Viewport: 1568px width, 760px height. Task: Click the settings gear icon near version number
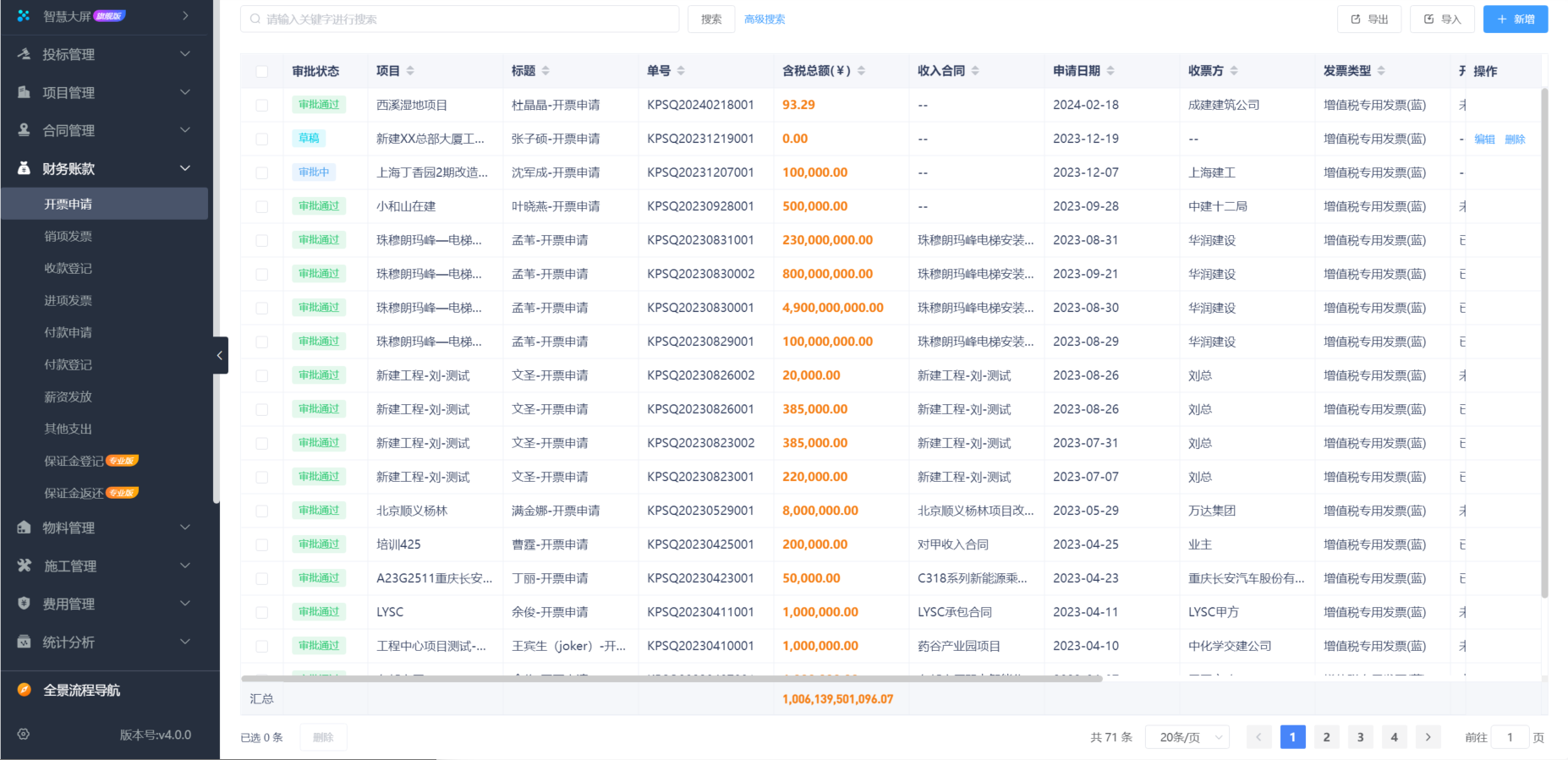24,735
